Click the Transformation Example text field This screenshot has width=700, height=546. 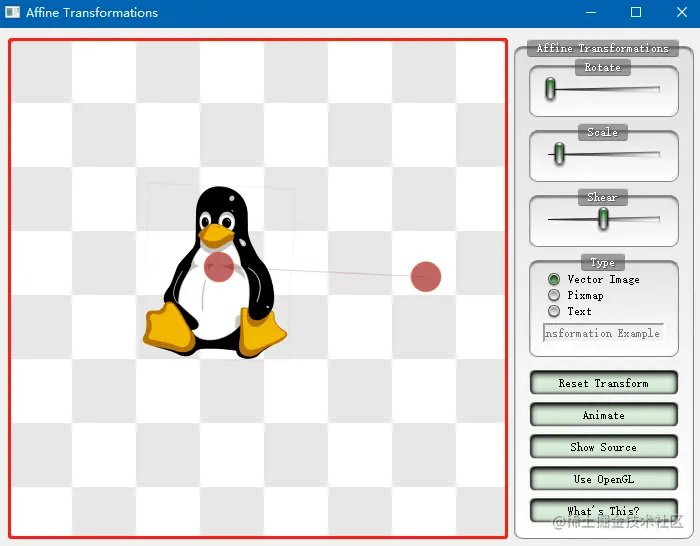pyautogui.click(x=604, y=333)
